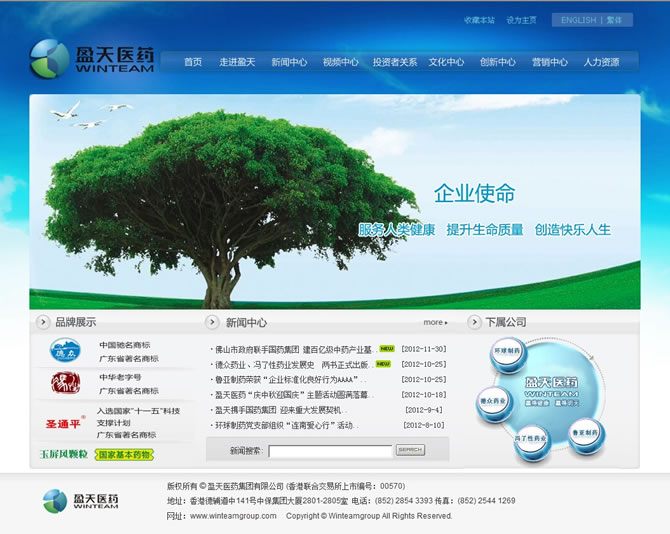
Task: Select the 环球制药 subsidiary bubble
Action: click(x=508, y=352)
